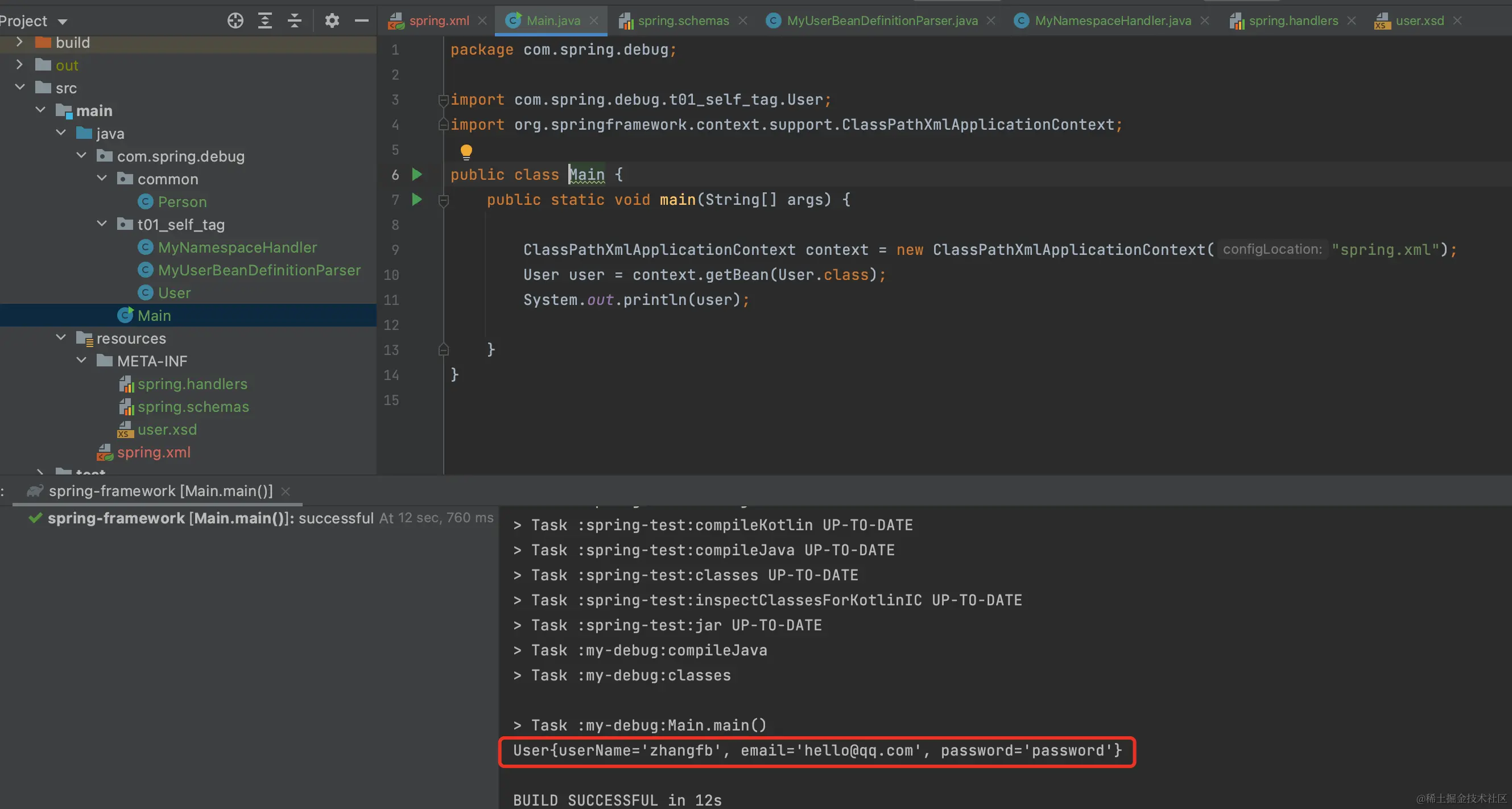
Task: Expand the build folder
Action: (19, 42)
